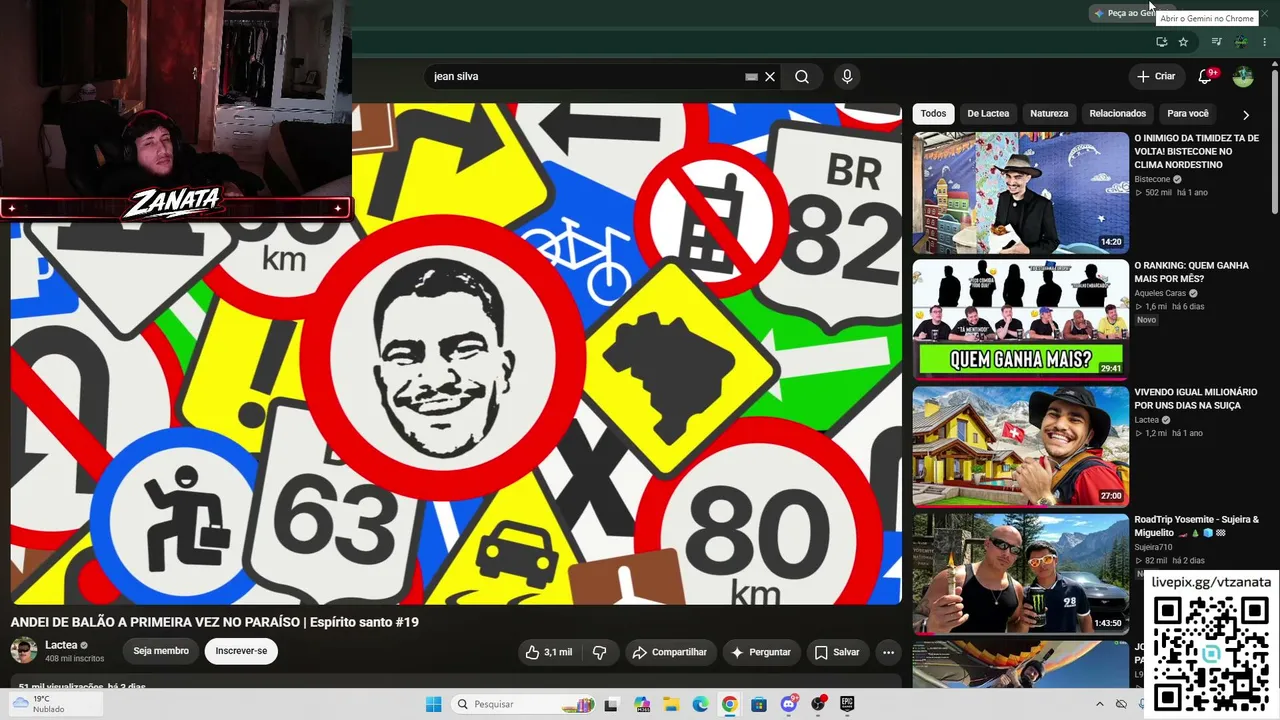Save video with the Salvar button
Screen dimensions: 1280x720
[x=837, y=653]
